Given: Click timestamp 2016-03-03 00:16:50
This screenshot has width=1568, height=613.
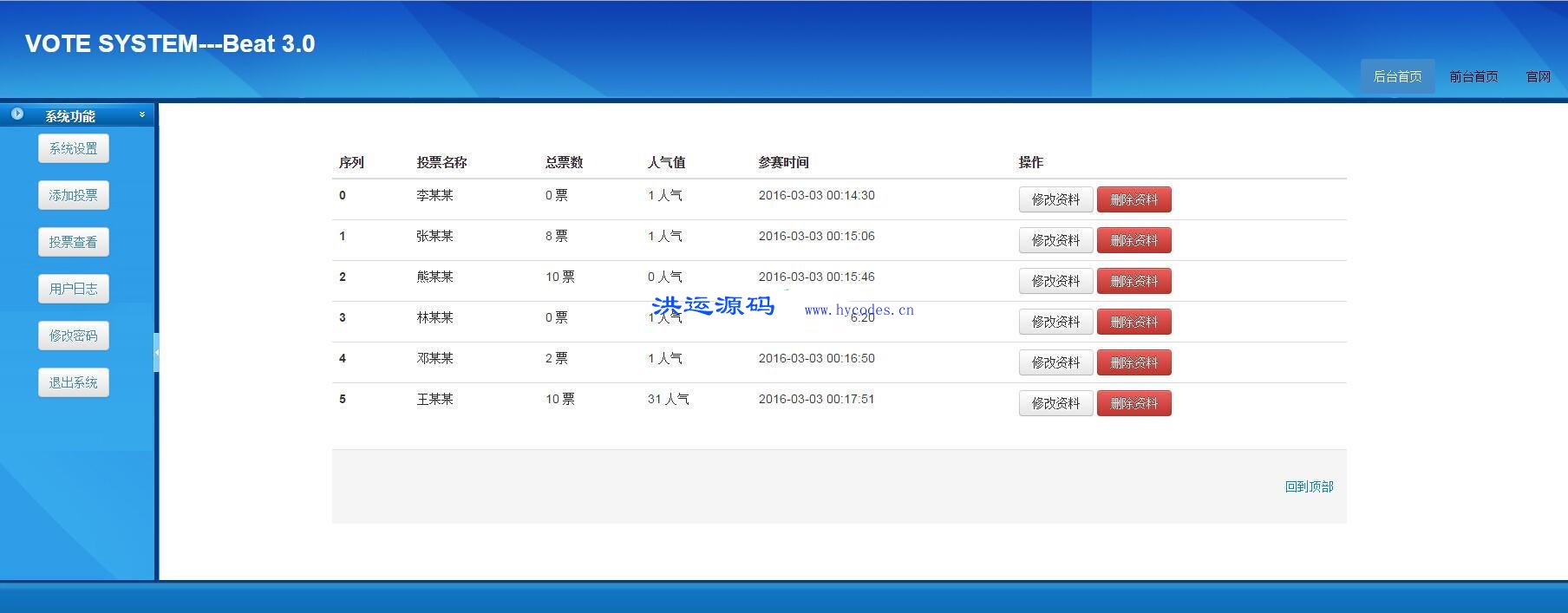Looking at the screenshot, I should pos(817,358).
